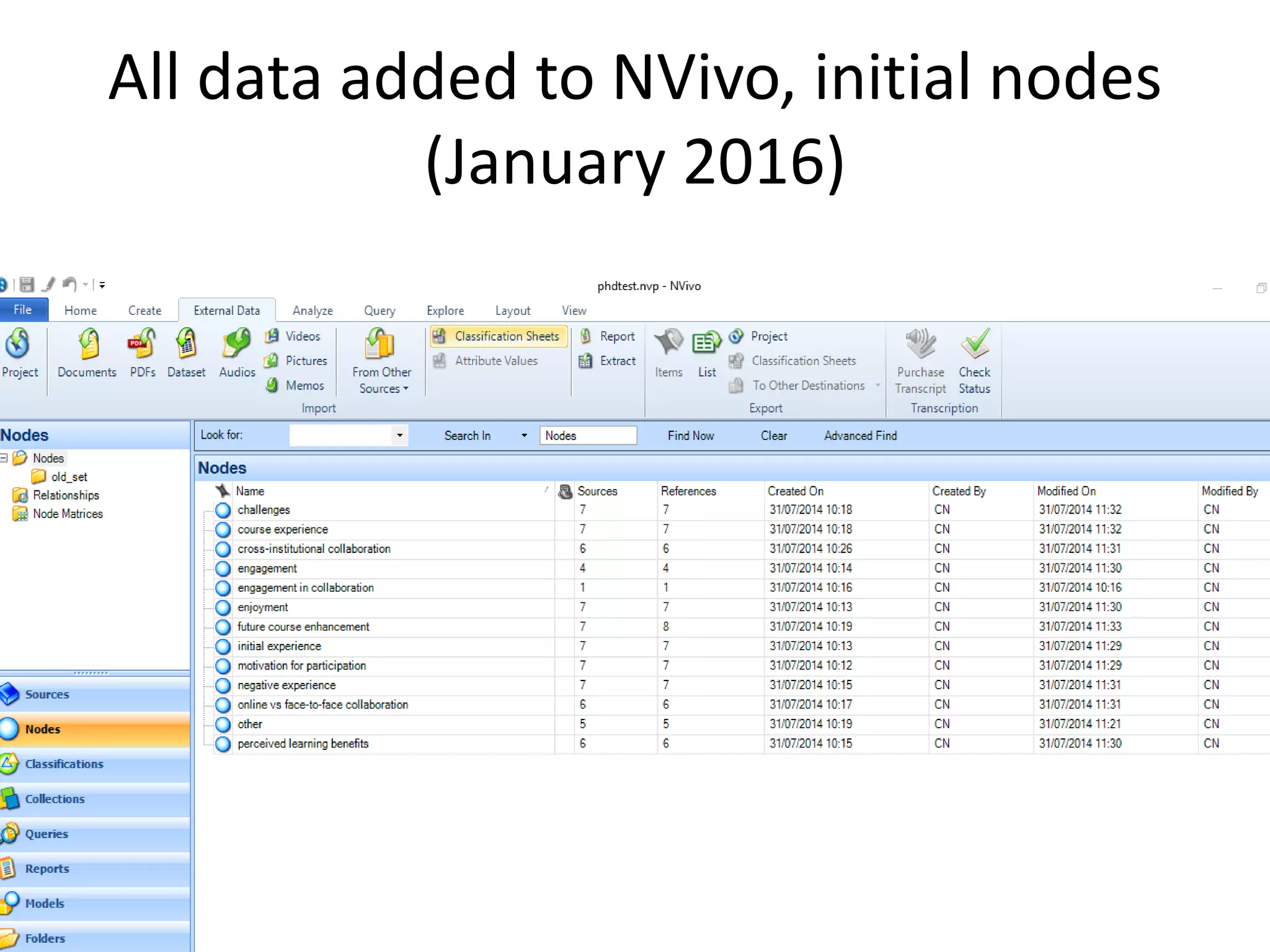
Task: Select online vs face-to-face collaboration node
Action: [322, 705]
